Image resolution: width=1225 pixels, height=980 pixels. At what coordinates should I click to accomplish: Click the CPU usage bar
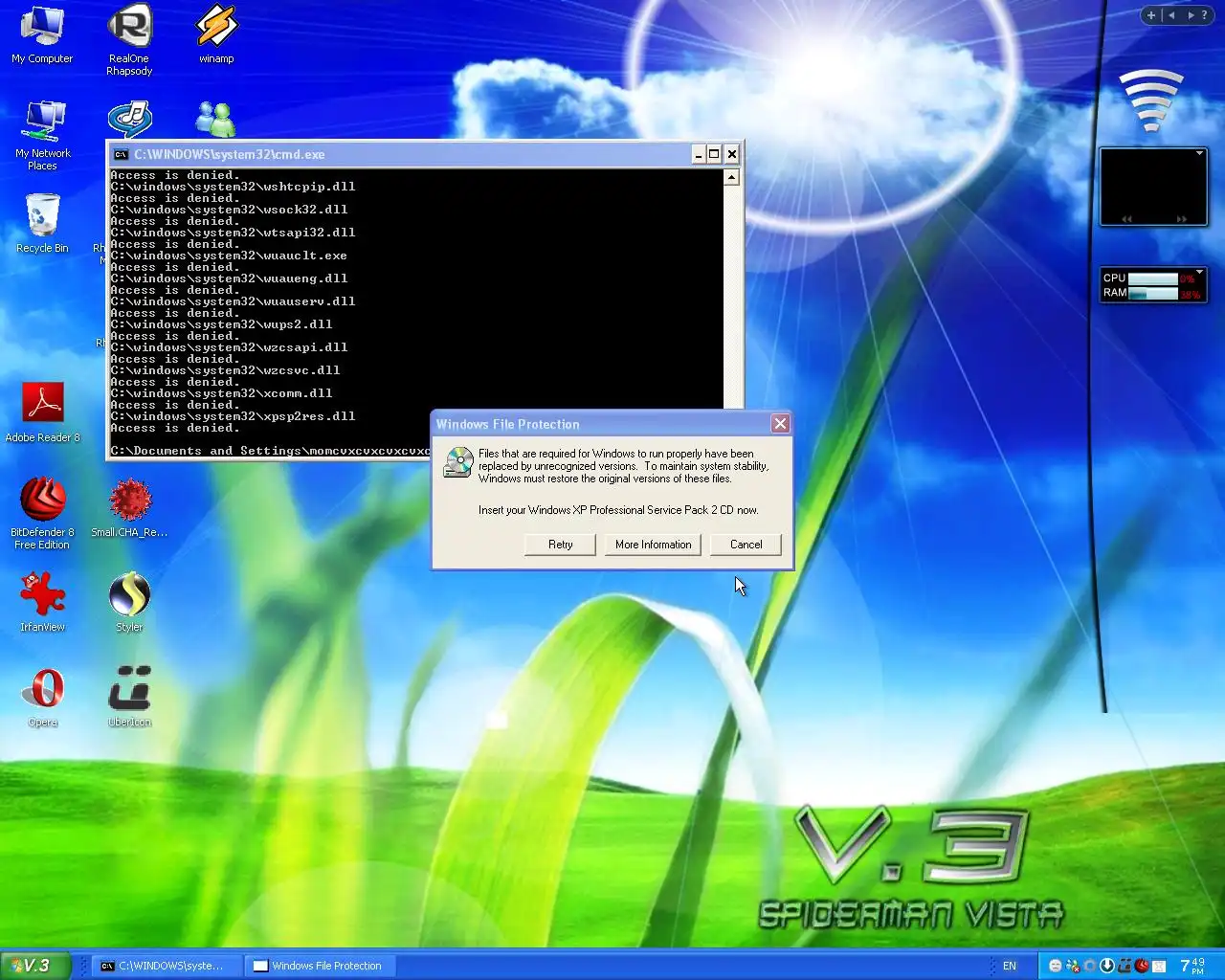pos(1153,278)
